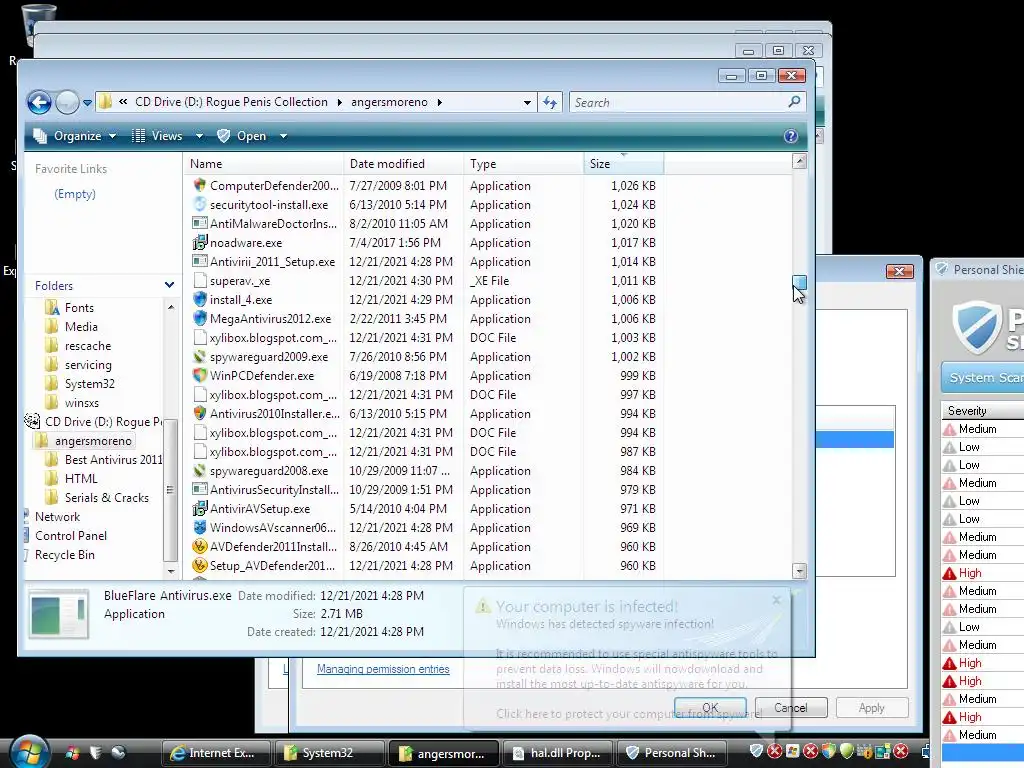
Task: Select the install_4.exe file icon
Action: (x=200, y=300)
